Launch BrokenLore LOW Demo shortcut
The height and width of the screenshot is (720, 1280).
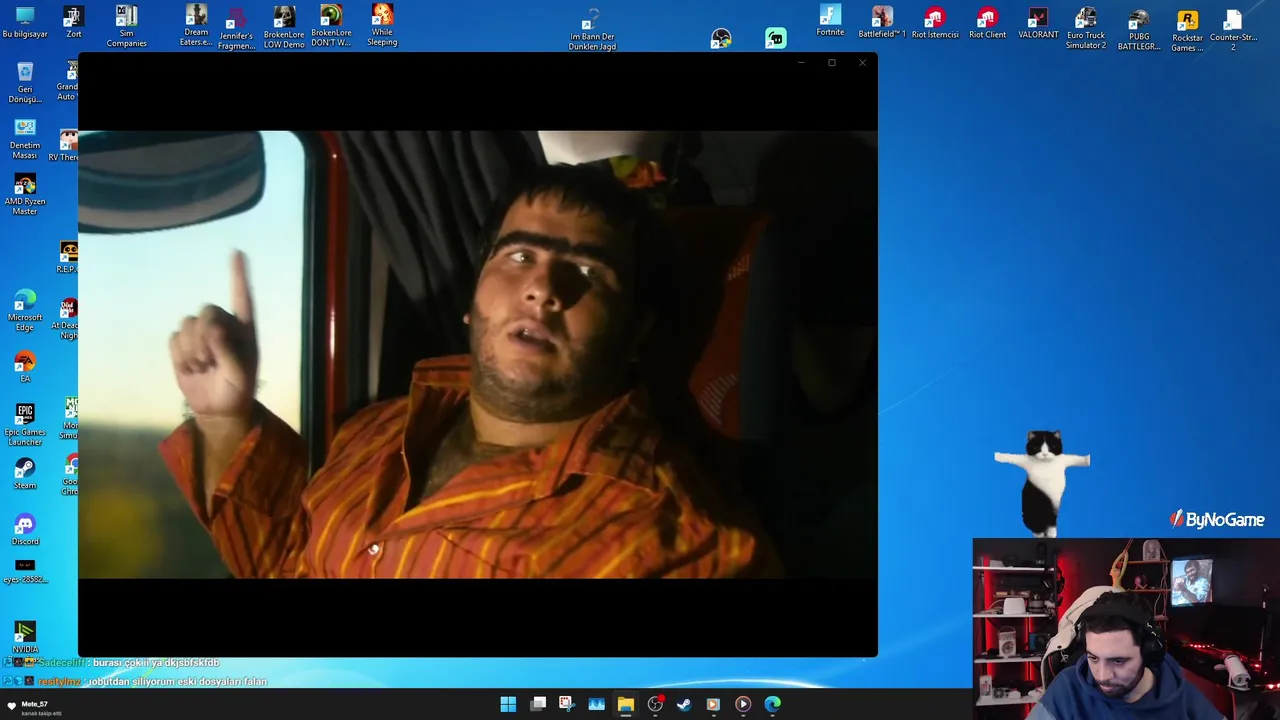click(284, 26)
